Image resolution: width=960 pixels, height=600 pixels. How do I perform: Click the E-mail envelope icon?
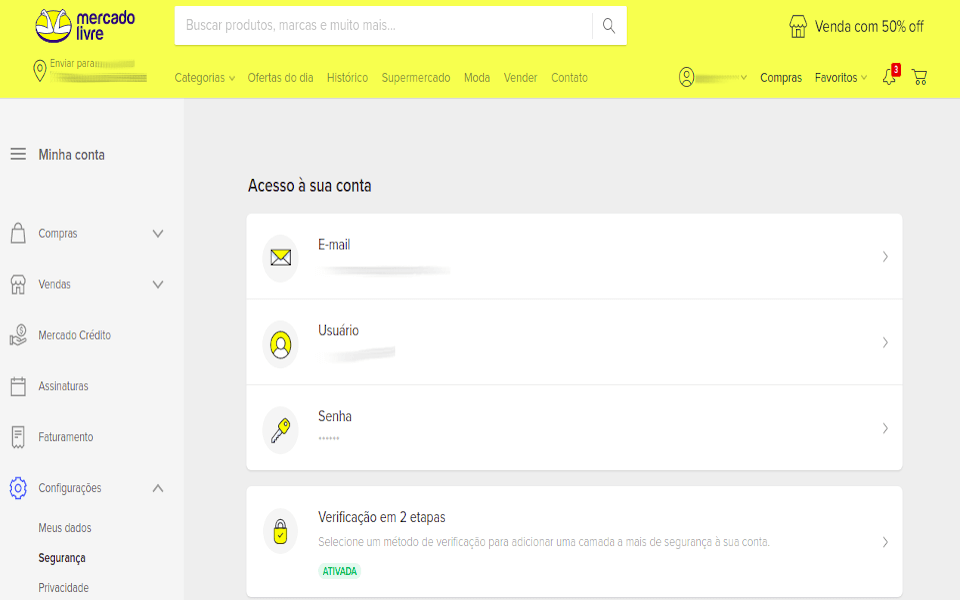280,258
